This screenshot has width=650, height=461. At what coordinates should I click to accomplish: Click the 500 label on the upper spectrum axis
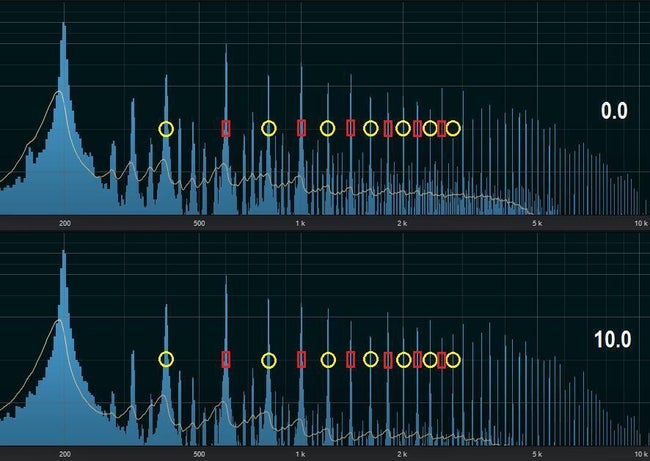click(x=199, y=223)
